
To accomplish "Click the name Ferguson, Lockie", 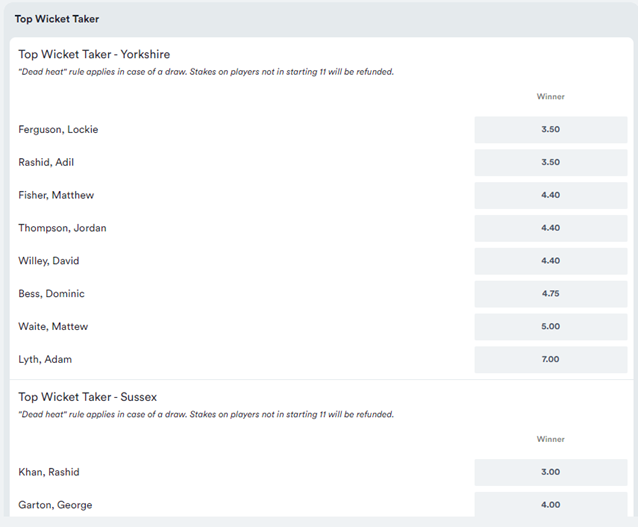I will point(58,130).
